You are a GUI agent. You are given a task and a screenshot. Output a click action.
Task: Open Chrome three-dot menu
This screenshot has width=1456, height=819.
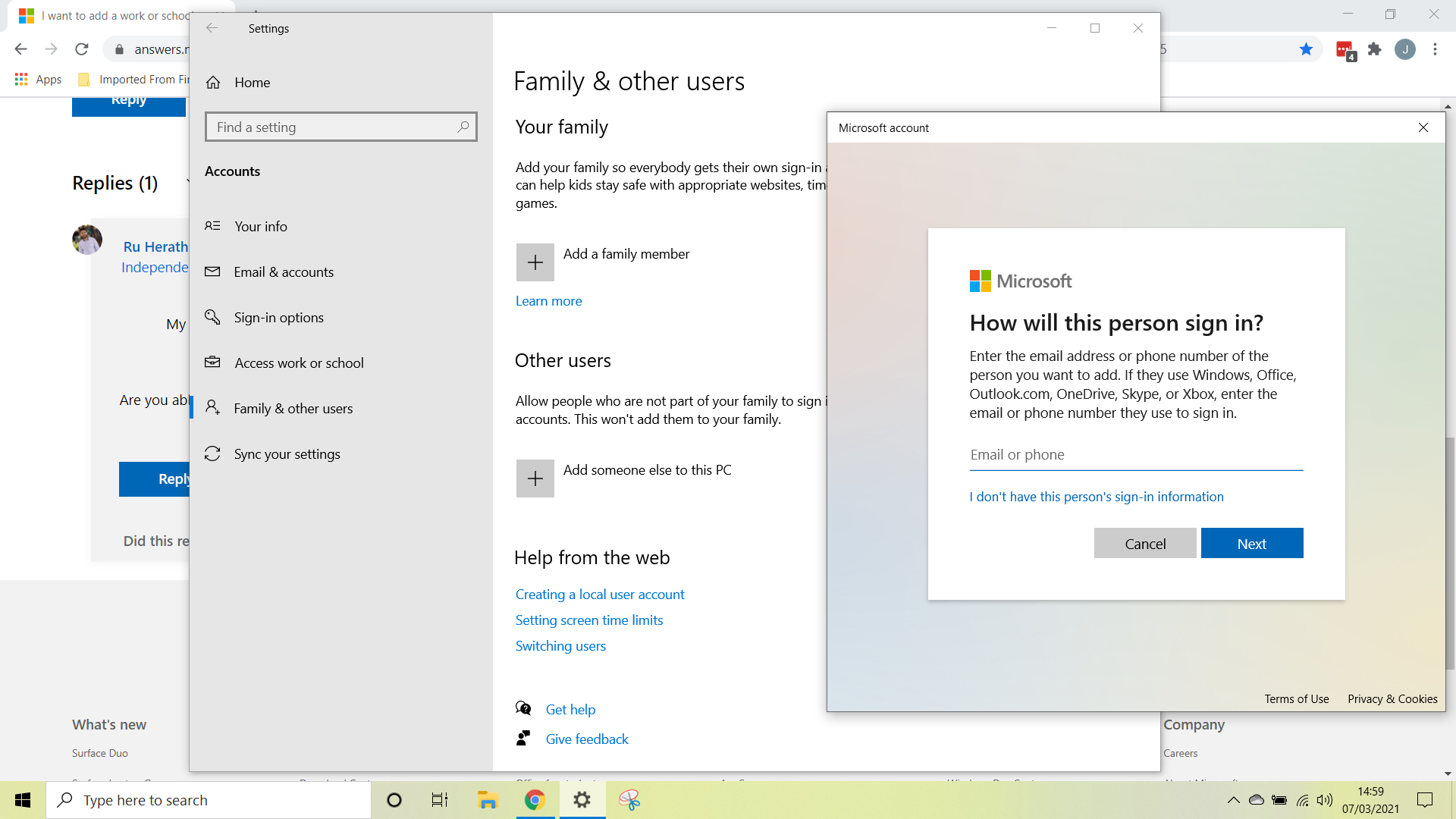pyautogui.click(x=1435, y=49)
